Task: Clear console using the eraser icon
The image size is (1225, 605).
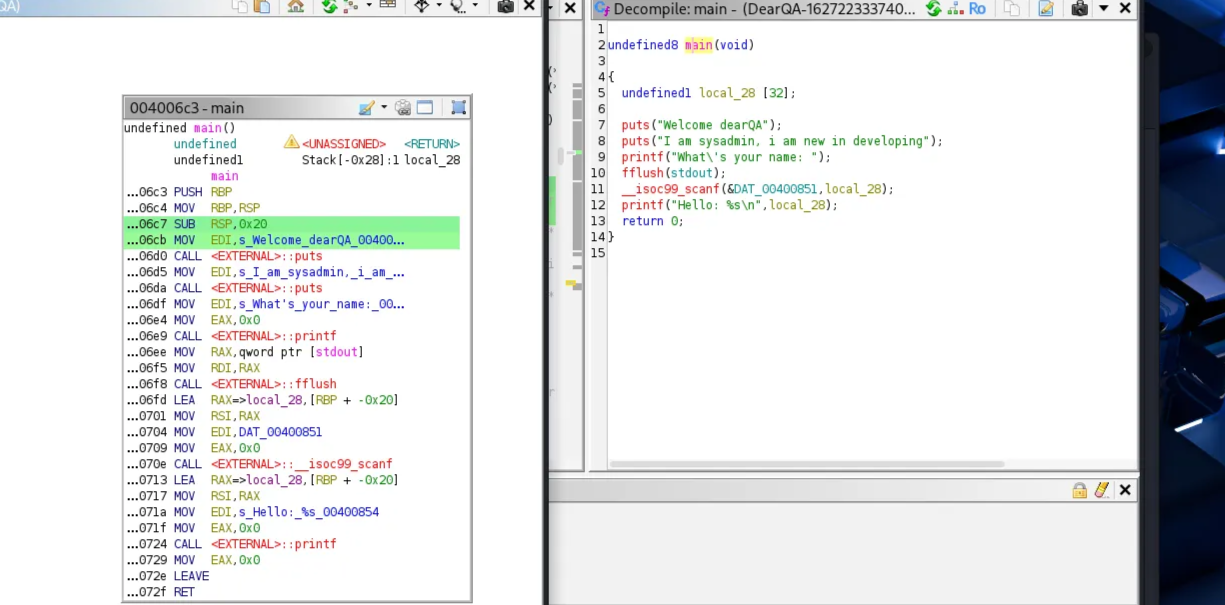Action: pyautogui.click(x=1101, y=490)
